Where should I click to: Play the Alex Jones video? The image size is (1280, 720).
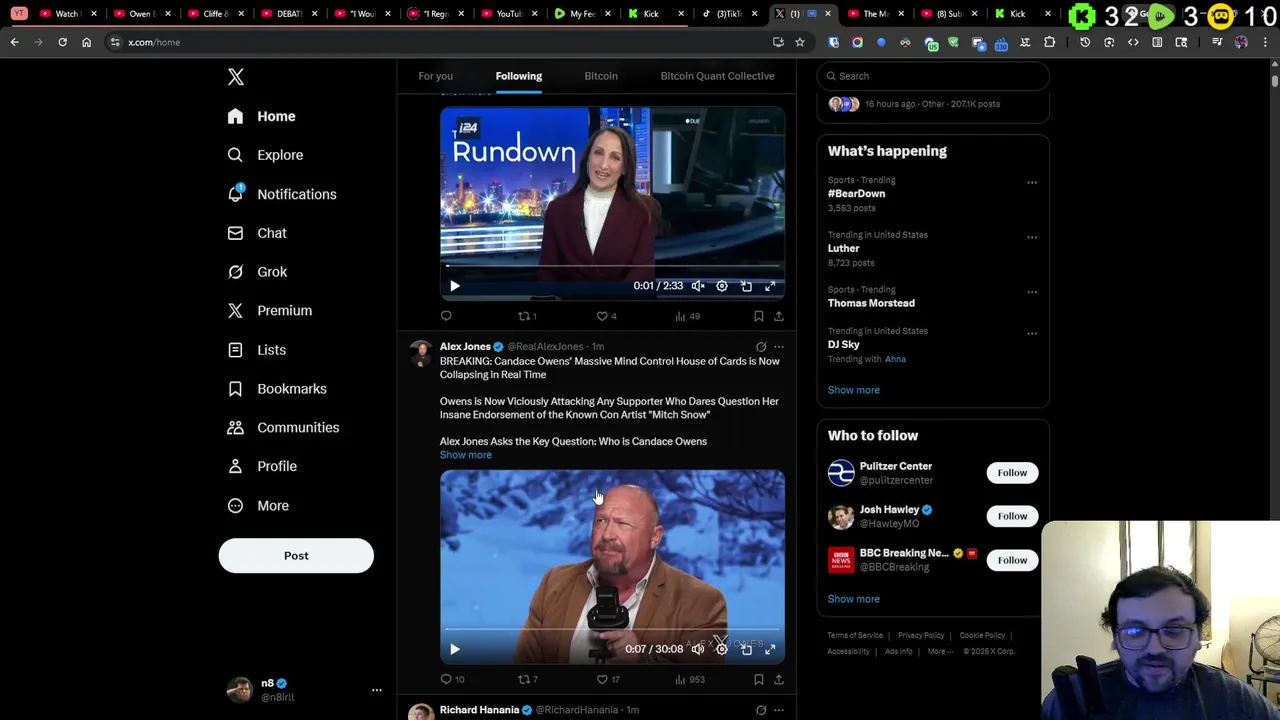455,649
